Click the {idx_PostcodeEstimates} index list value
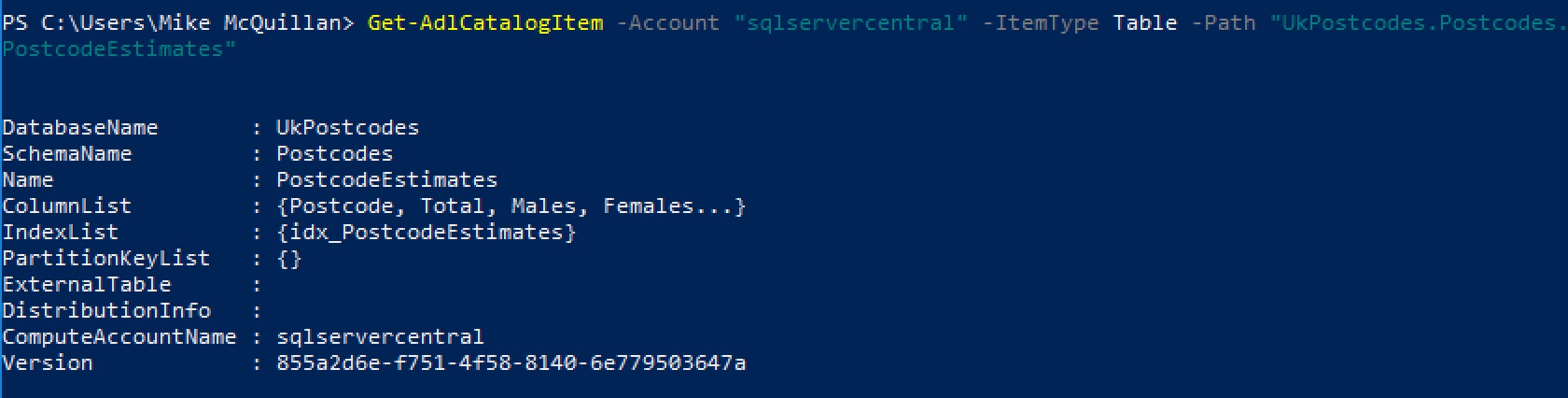 pos(426,232)
